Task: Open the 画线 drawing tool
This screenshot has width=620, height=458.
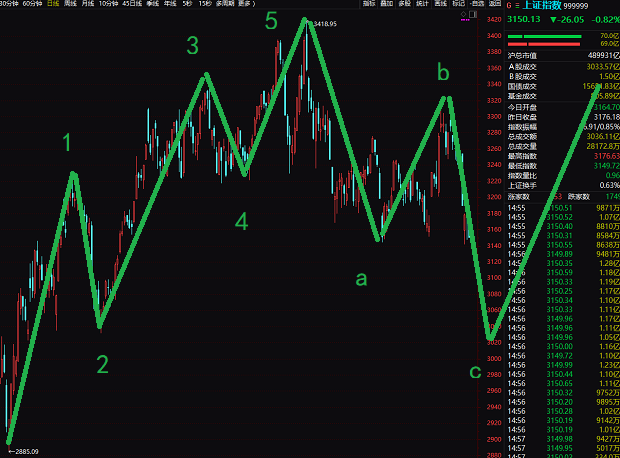Action: click(440, 4)
